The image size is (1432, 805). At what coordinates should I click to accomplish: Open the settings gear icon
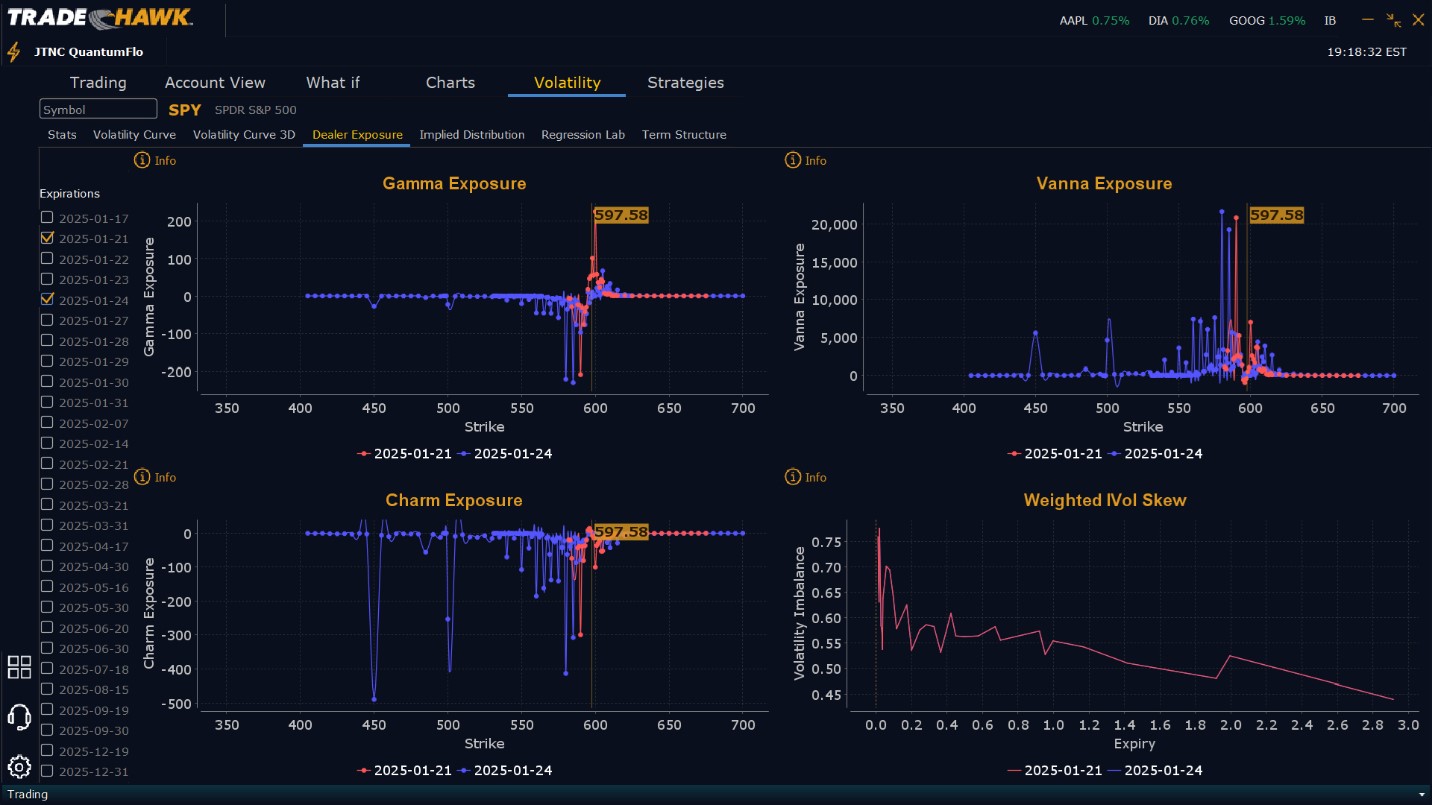[19, 767]
